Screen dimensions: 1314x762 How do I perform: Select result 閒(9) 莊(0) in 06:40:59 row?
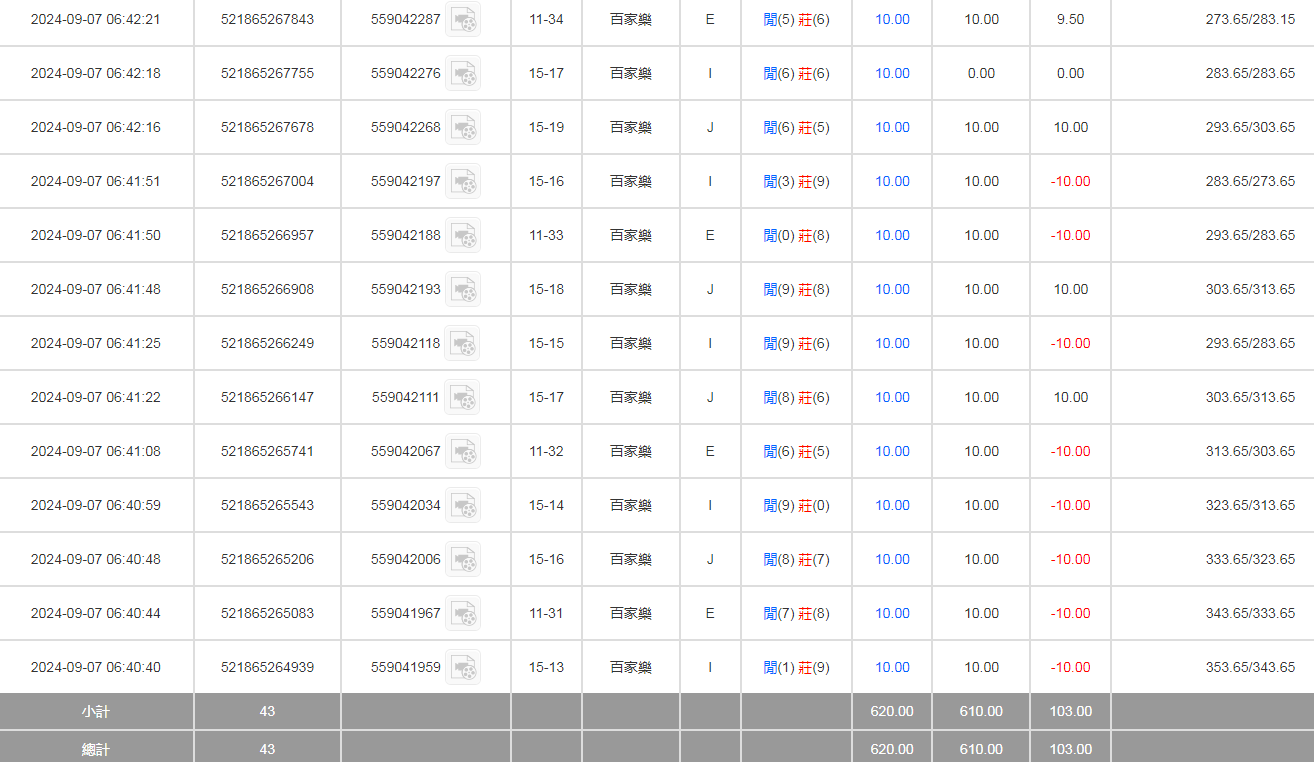(x=796, y=506)
